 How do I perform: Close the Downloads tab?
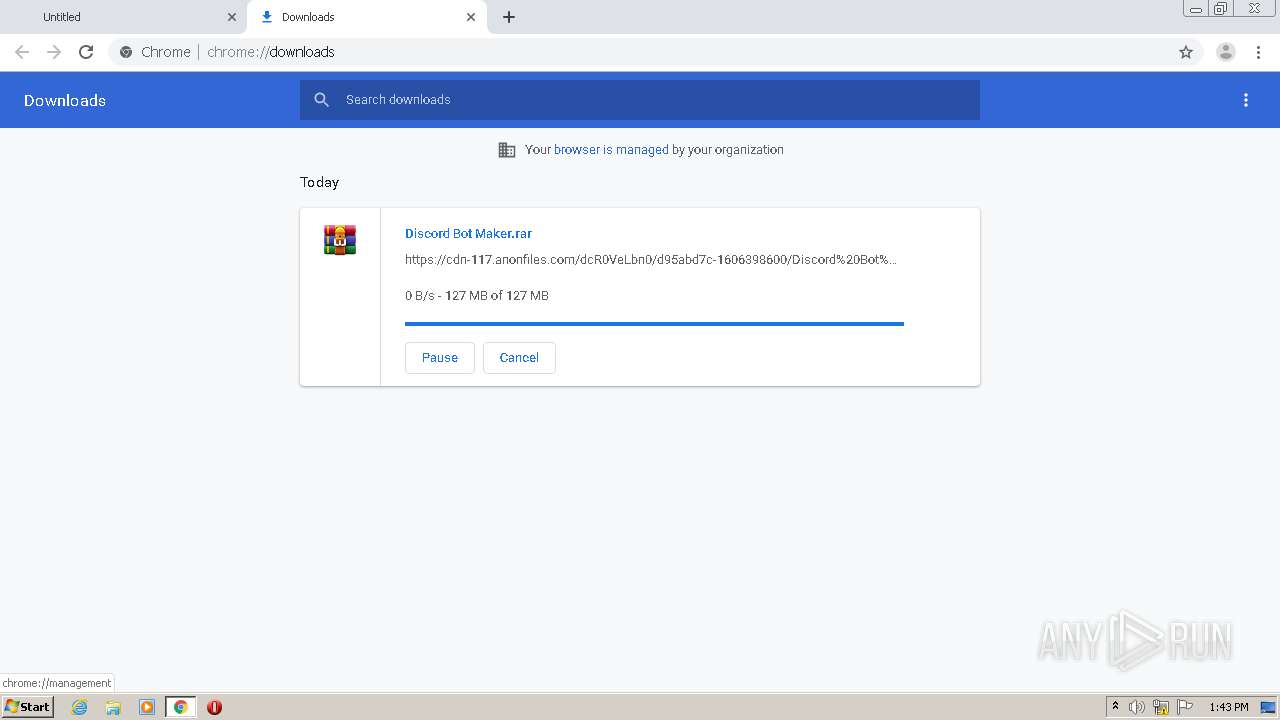[x=471, y=17]
